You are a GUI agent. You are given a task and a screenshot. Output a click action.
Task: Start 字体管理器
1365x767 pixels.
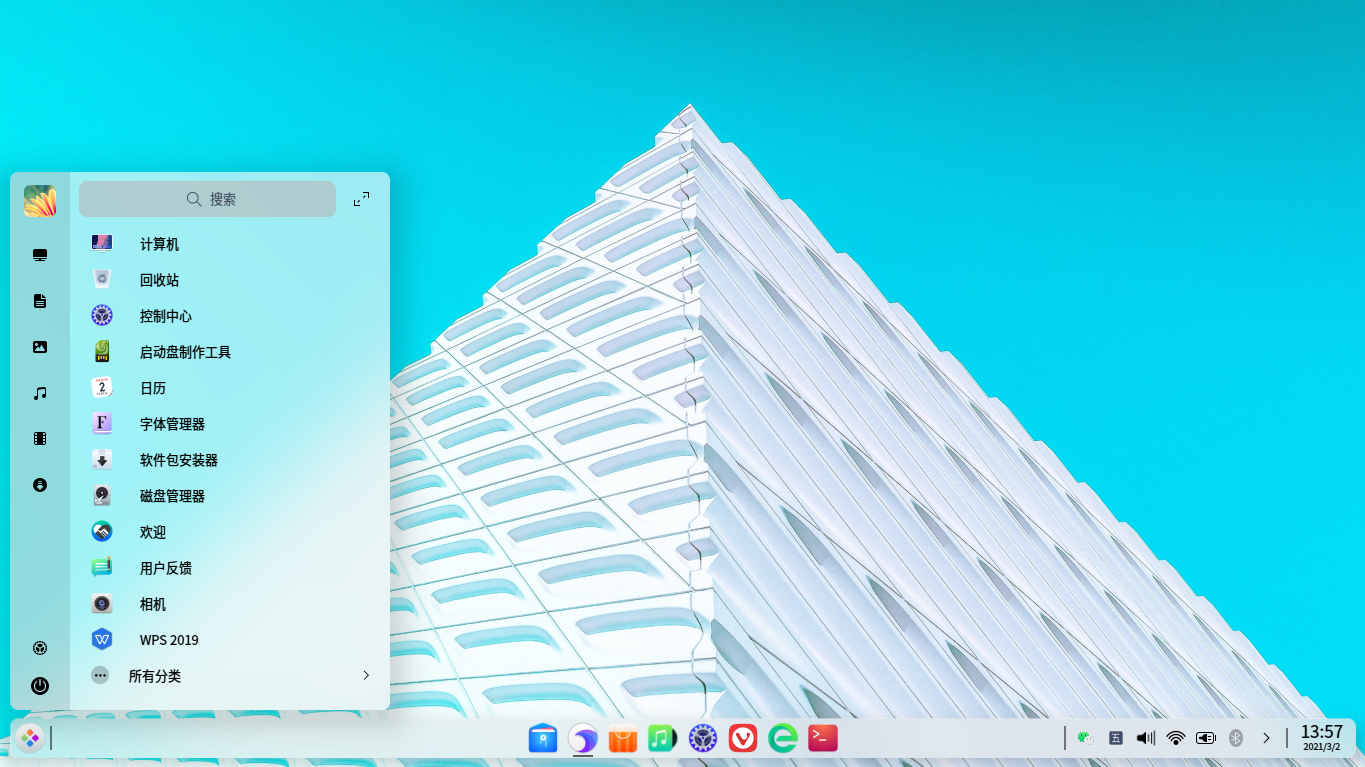coord(230,424)
